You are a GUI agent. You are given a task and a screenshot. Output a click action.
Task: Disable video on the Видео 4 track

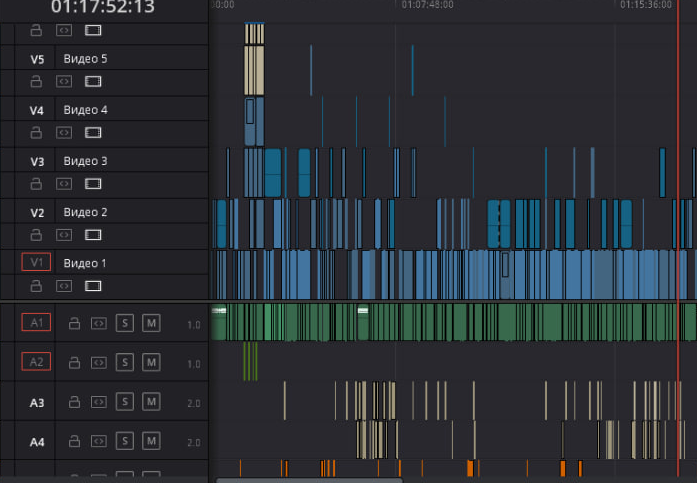[93, 133]
